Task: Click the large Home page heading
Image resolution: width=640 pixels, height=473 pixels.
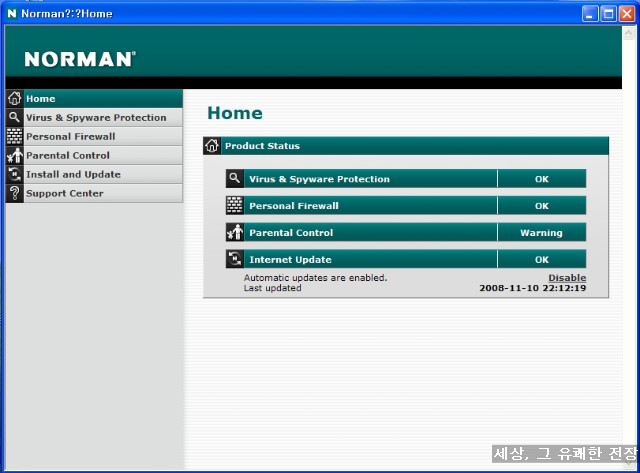Action: (x=235, y=113)
